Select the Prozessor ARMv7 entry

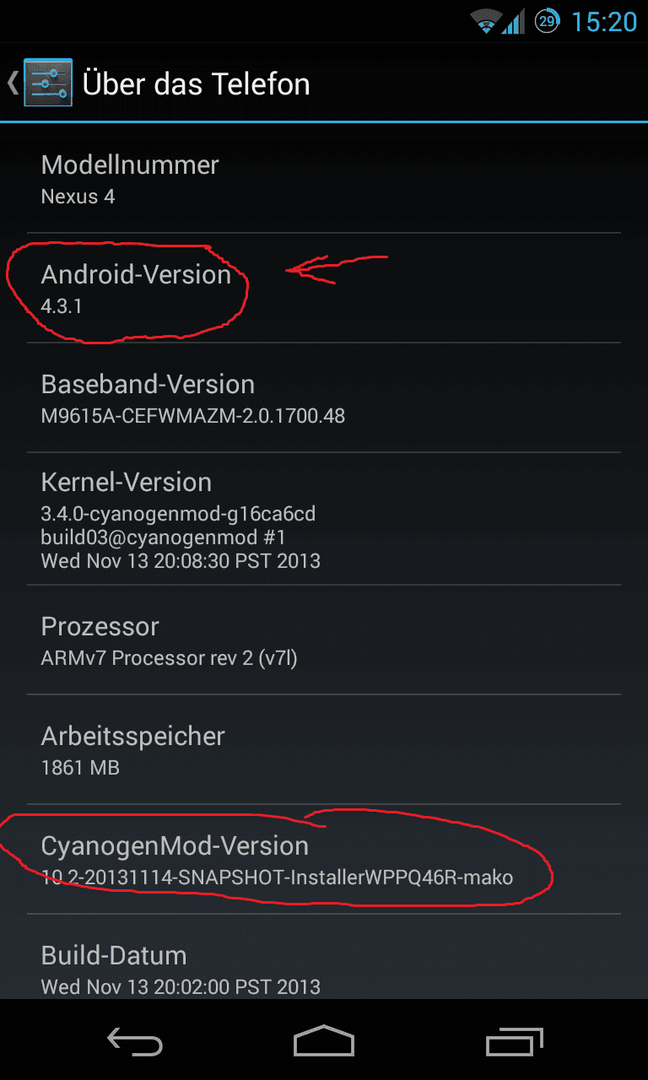(x=324, y=639)
